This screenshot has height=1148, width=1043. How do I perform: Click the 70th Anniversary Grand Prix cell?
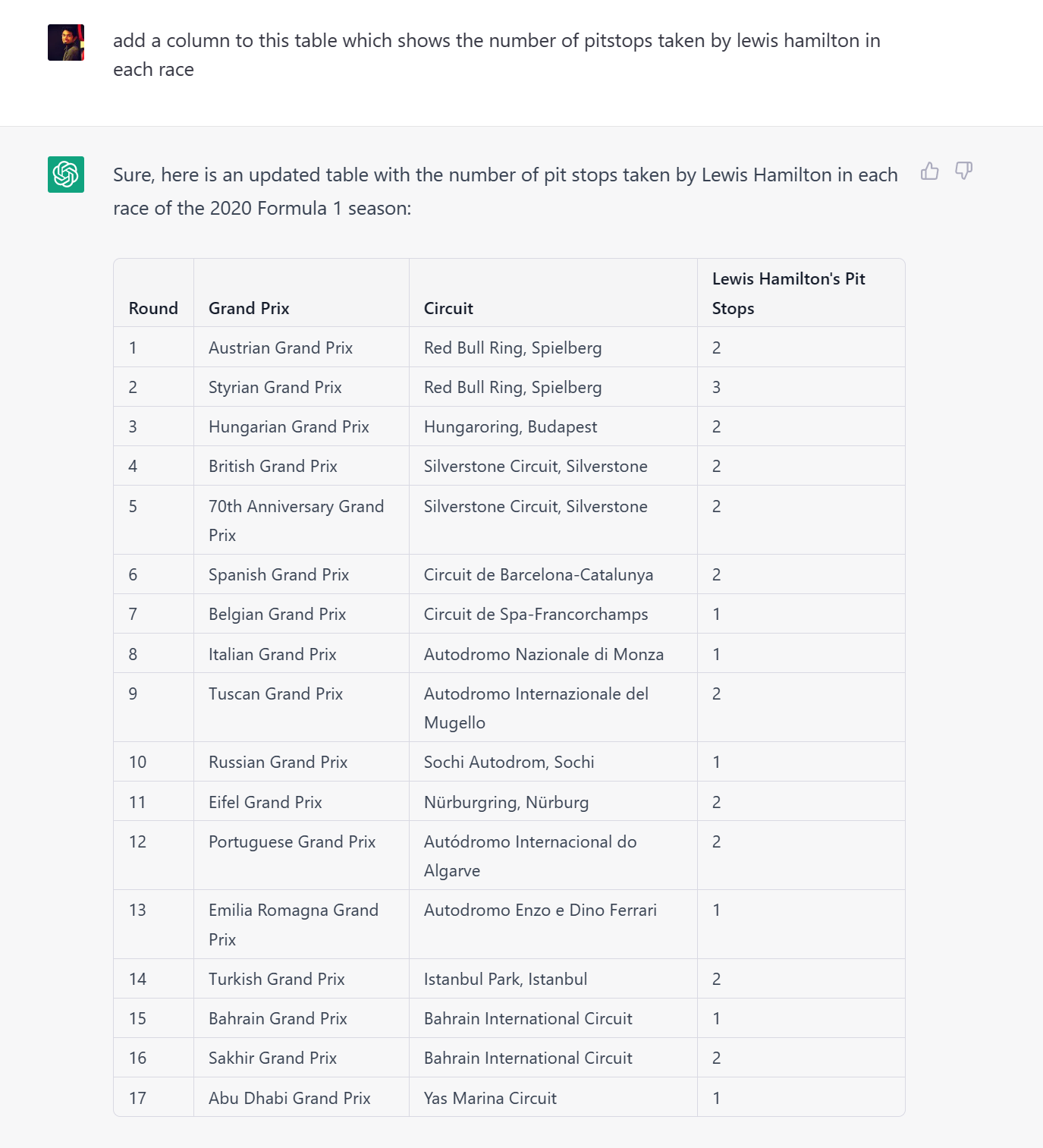[296, 521]
